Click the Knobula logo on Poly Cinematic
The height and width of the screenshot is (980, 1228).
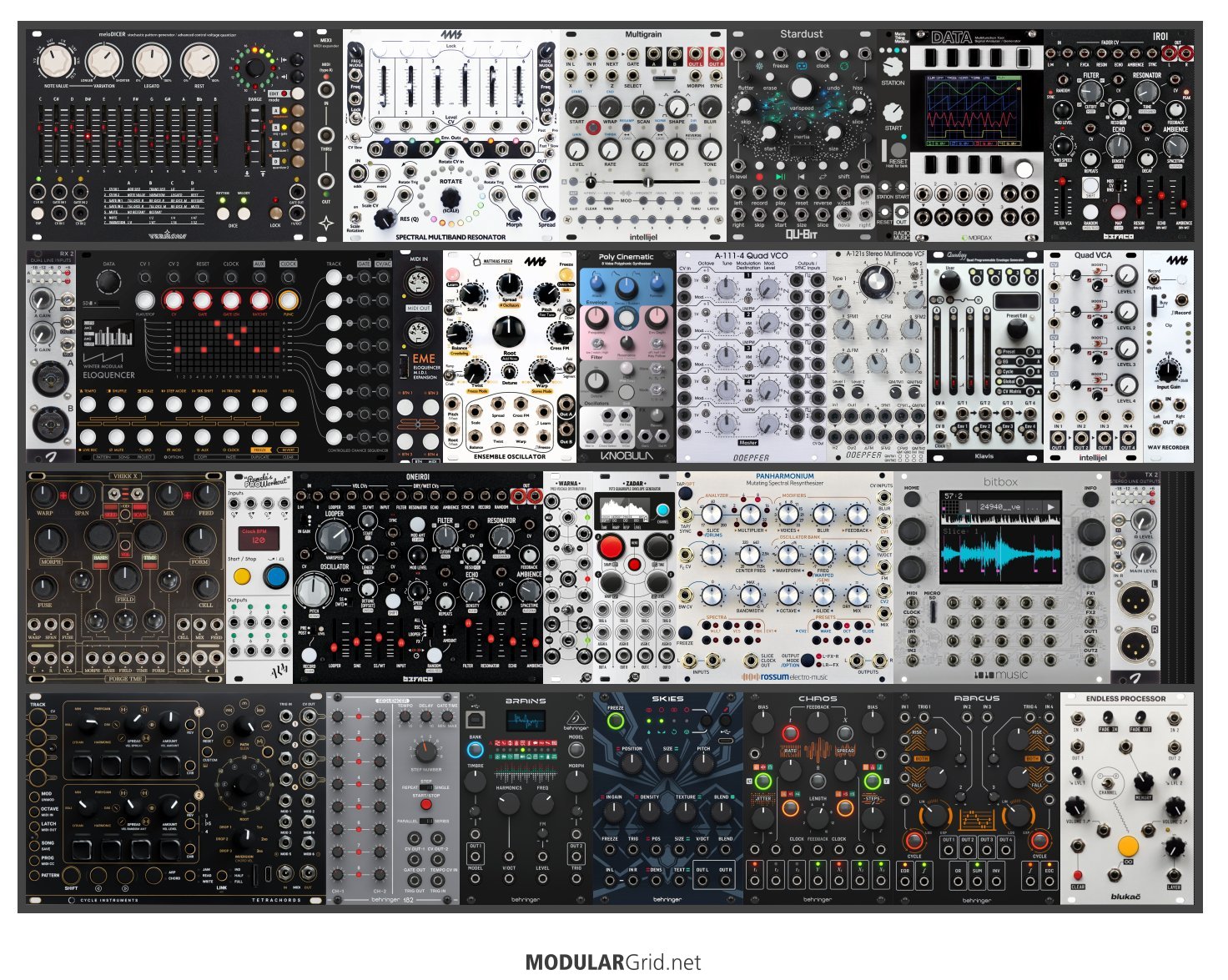click(x=627, y=455)
